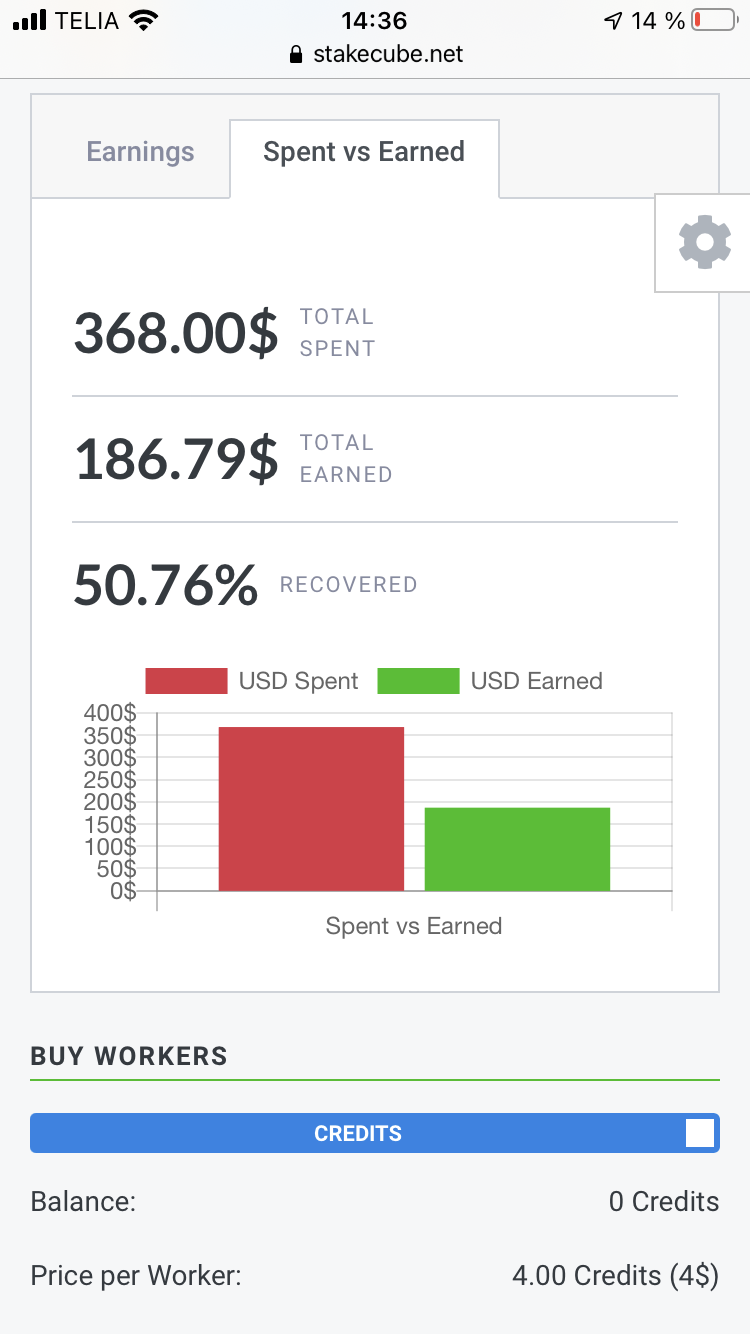The height and width of the screenshot is (1334, 750).
Task: Tap the USD Earned legend label
Action: [537, 681]
